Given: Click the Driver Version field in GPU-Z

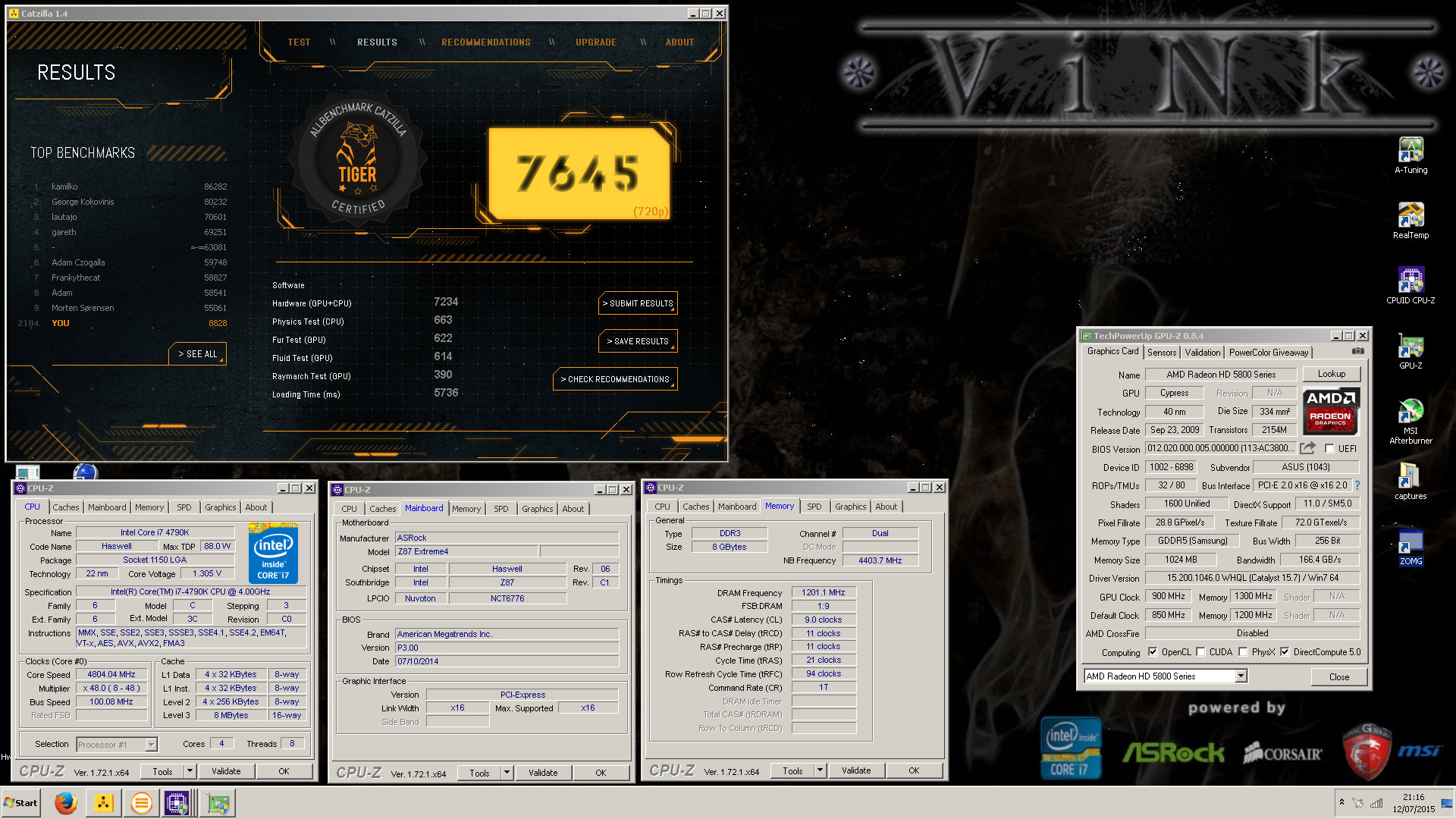Looking at the screenshot, I should point(1252,578).
